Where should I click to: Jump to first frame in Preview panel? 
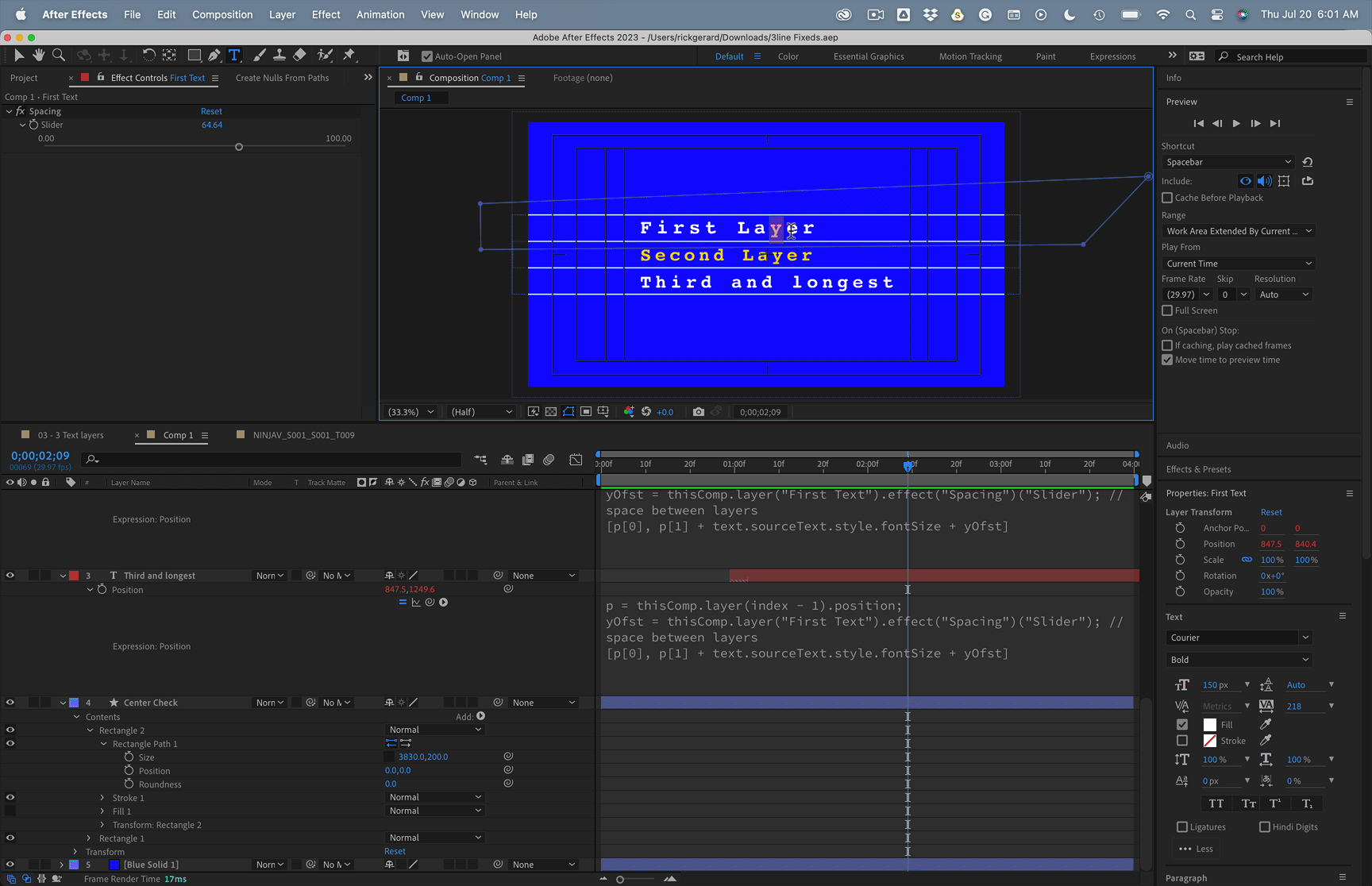tap(1199, 123)
